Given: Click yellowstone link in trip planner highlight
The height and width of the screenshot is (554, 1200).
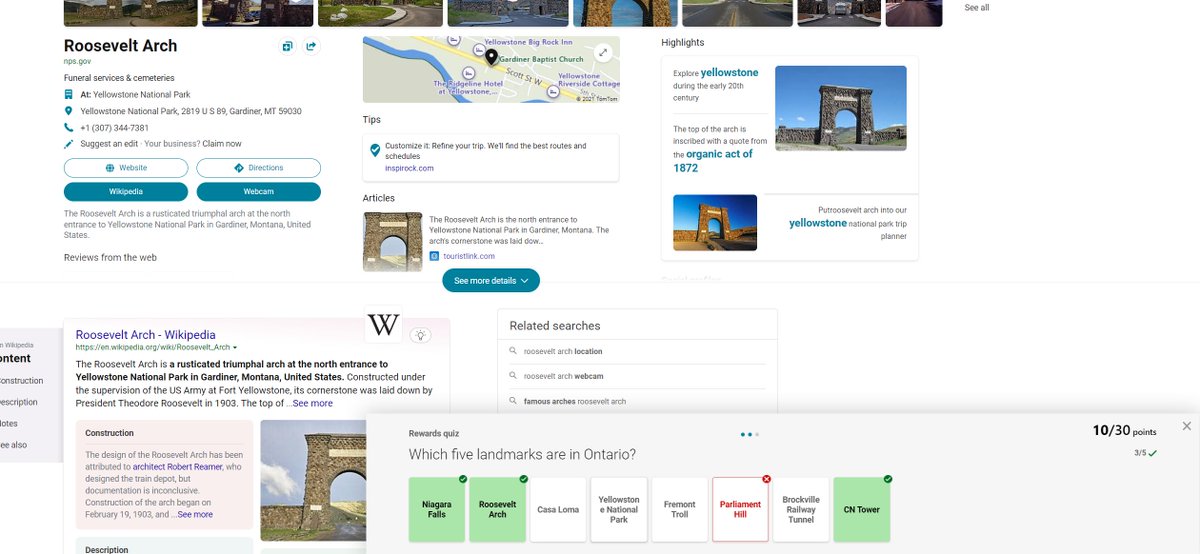Looking at the screenshot, I should [818, 223].
